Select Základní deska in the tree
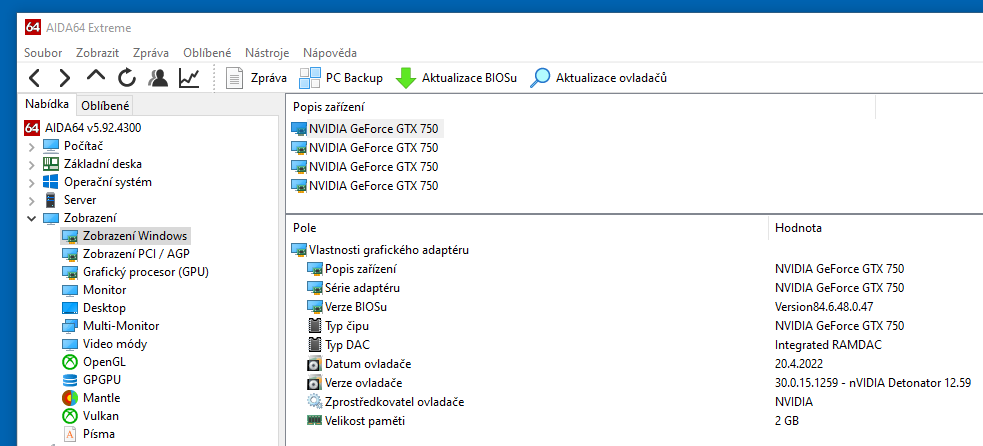 click(x=92, y=164)
